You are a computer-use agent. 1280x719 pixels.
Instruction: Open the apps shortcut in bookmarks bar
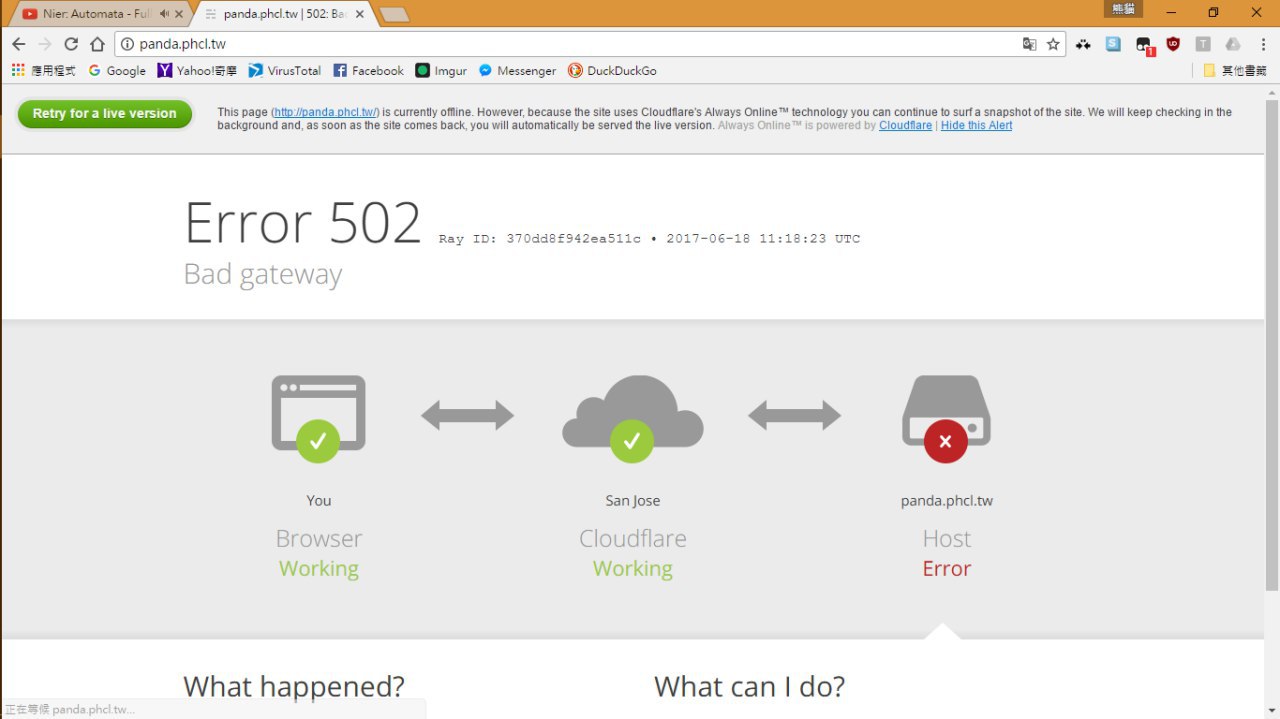(x=43, y=70)
